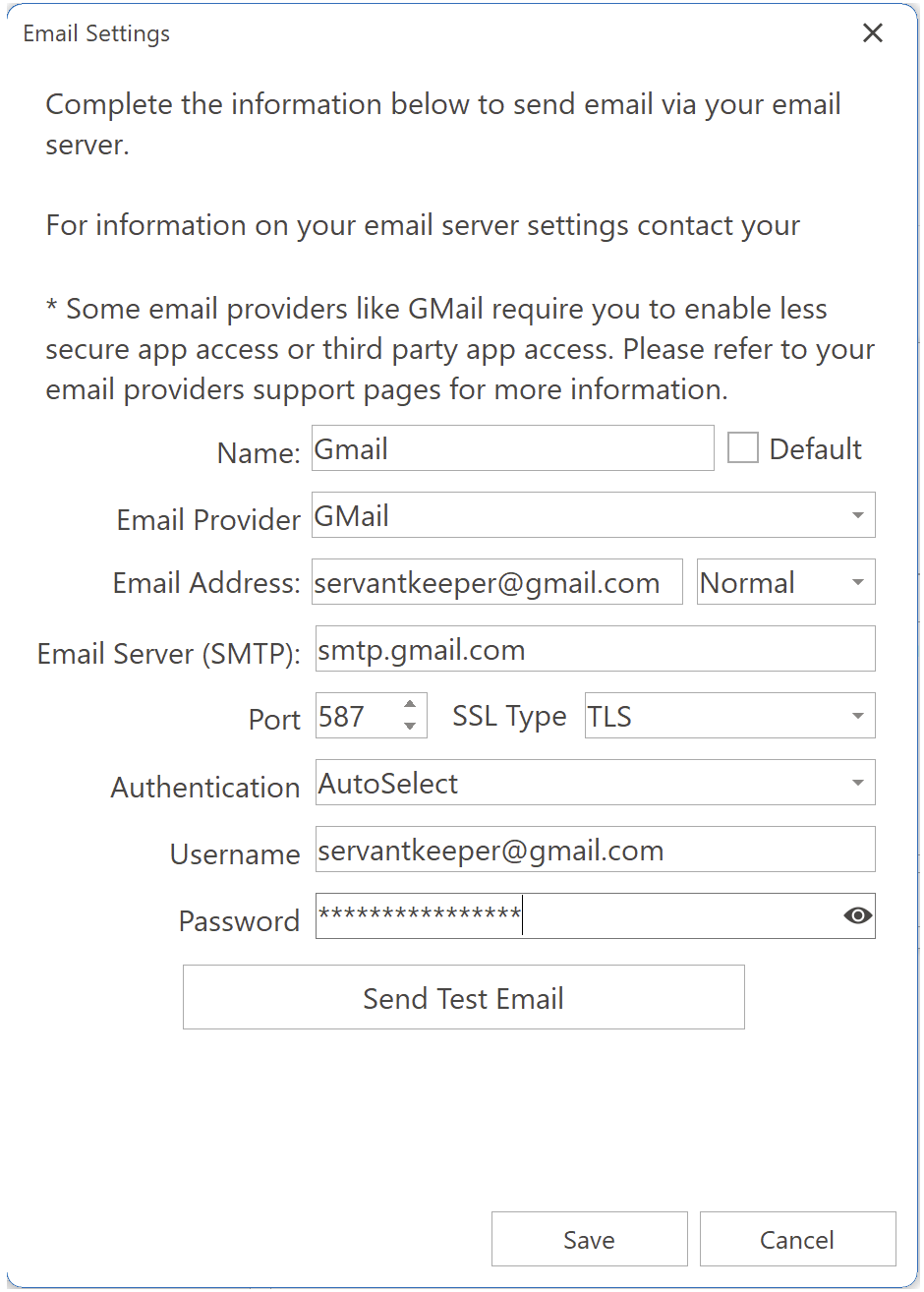
Task: Open the Email Provider dropdown arrow
Action: tap(857, 514)
